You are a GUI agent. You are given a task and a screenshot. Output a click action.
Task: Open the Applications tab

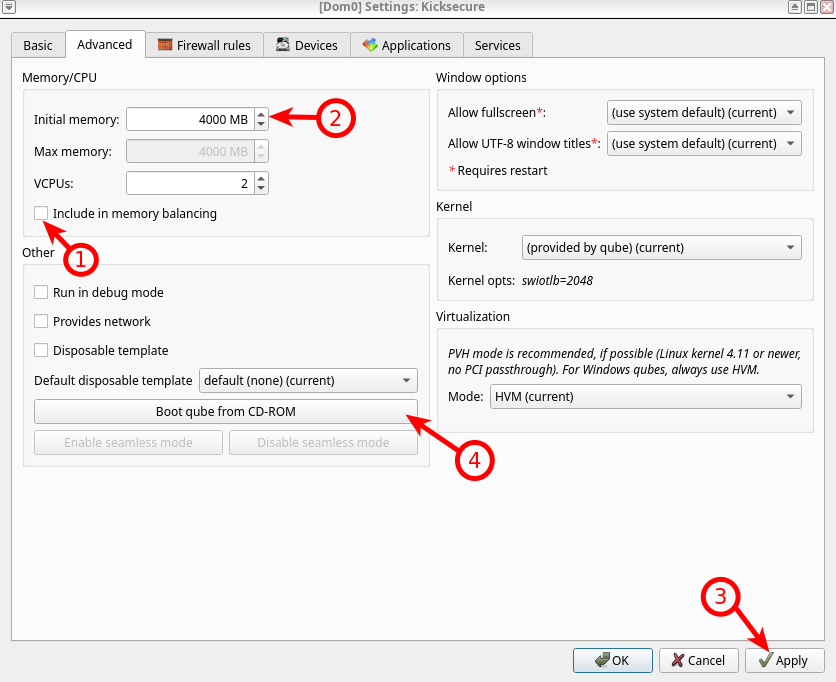[x=406, y=45]
